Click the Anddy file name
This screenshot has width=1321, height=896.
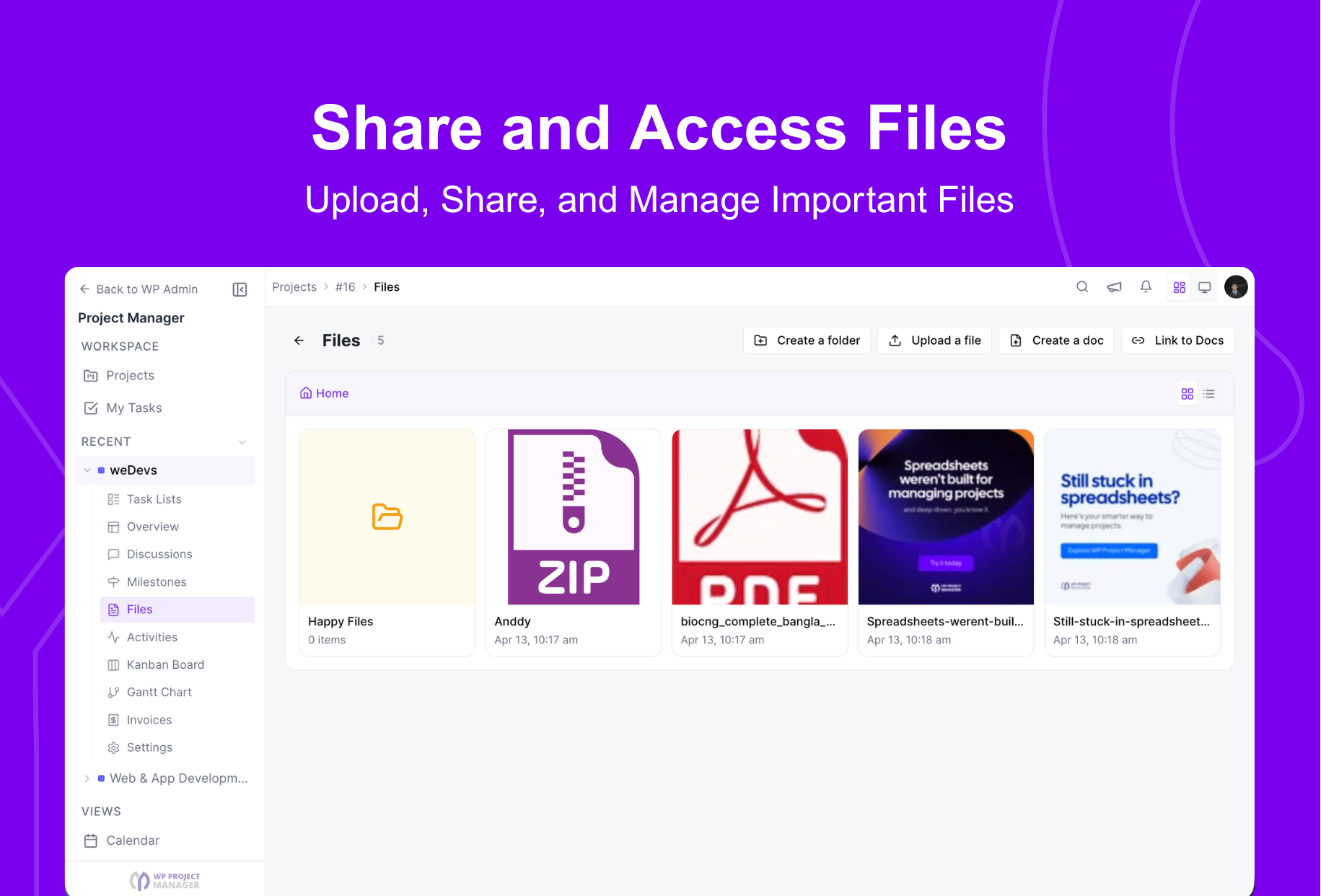(512, 622)
